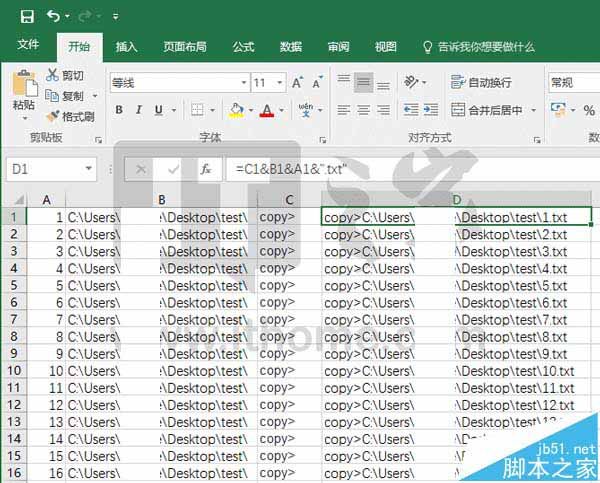This screenshot has width=600, height=483.
Task: Customize the Quick Access Toolbar
Action: (x=116, y=16)
